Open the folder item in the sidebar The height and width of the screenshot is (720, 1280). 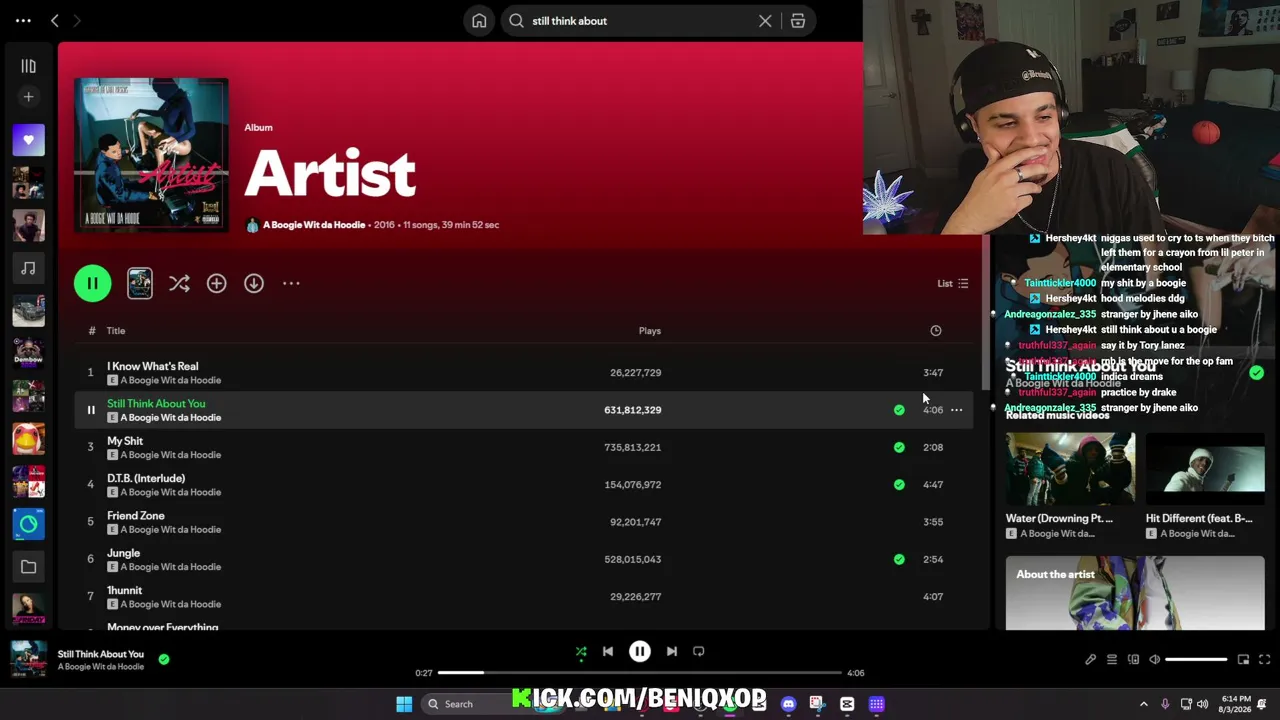pyautogui.click(x=28, y=567)
